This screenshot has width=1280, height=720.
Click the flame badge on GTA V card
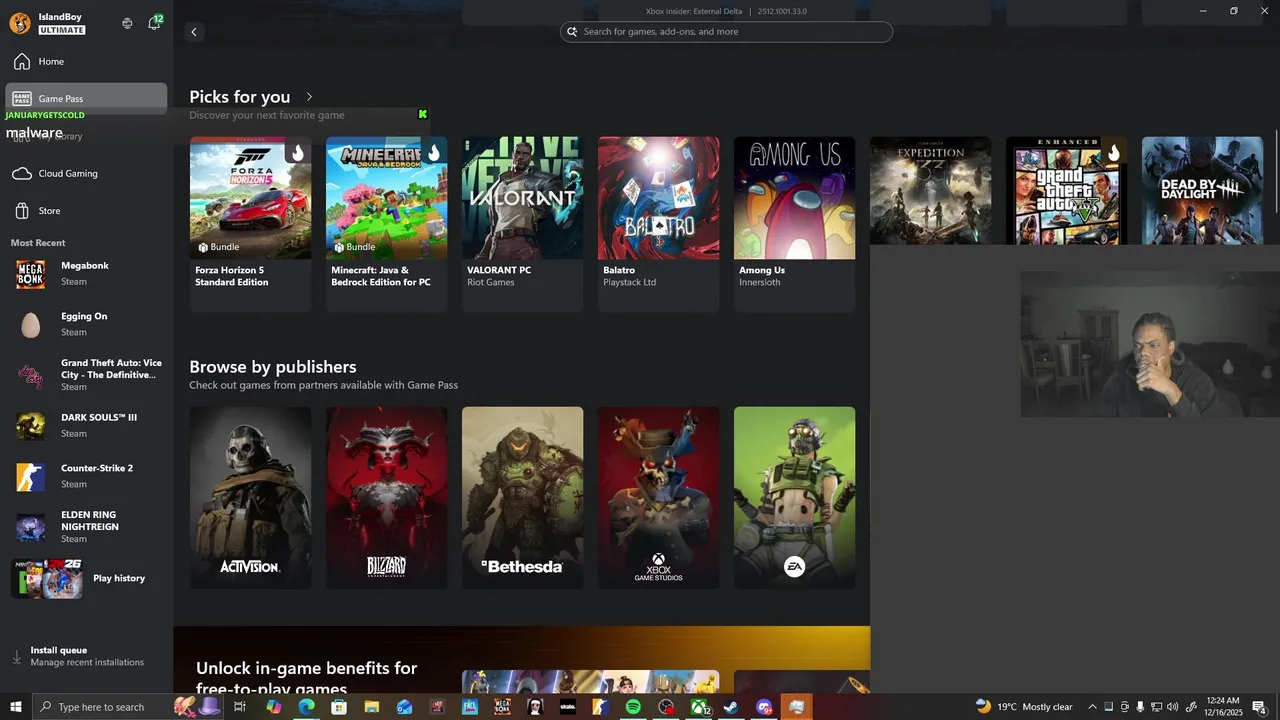click(1113, 152)
